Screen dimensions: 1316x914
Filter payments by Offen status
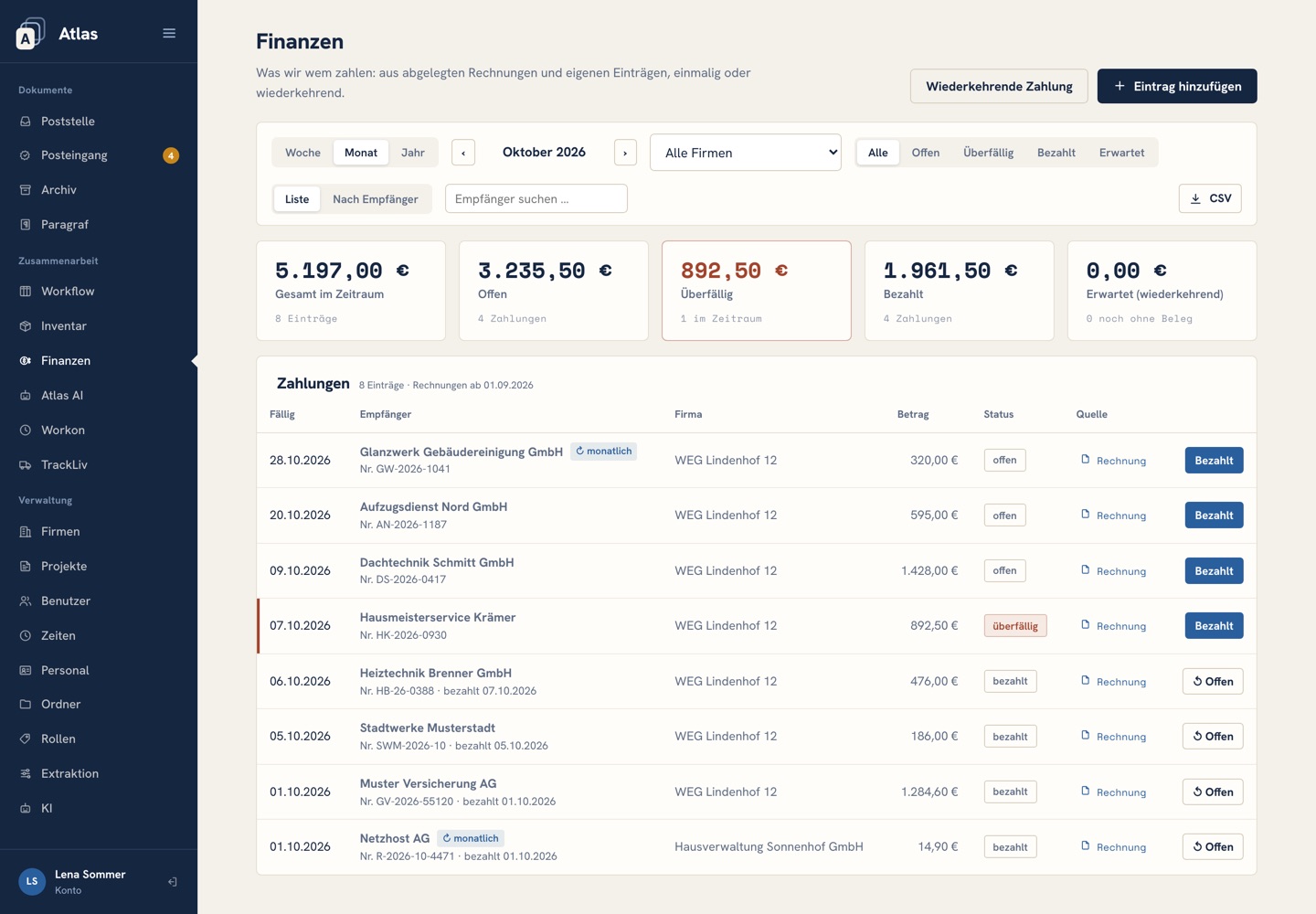pyautogui.click(x=926, y=153)
